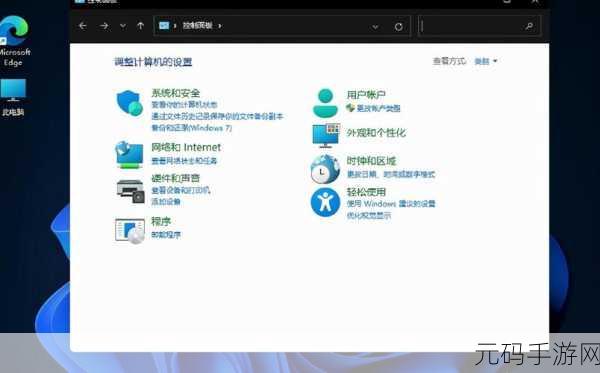Open the Ease of Access icon
Screen dimensions: 600x373
coord(325,202)
